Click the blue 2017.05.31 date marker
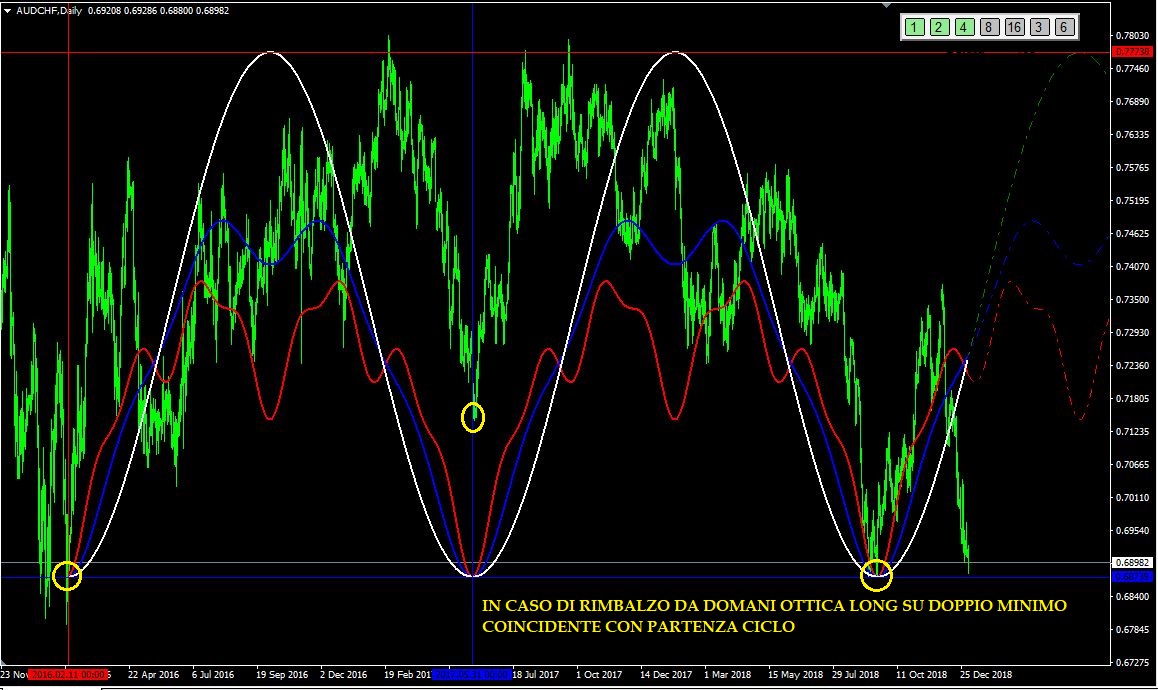 pyautogui.click(x=472, y=675)
